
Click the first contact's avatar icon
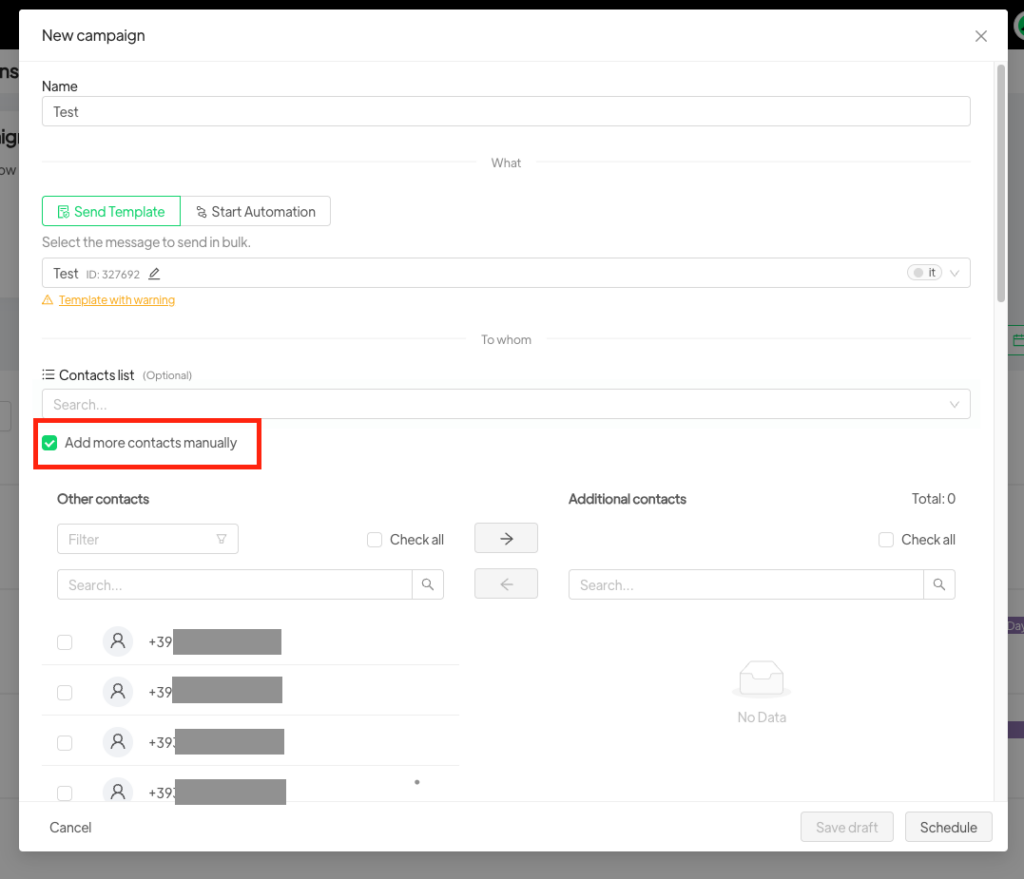[118, 641]
